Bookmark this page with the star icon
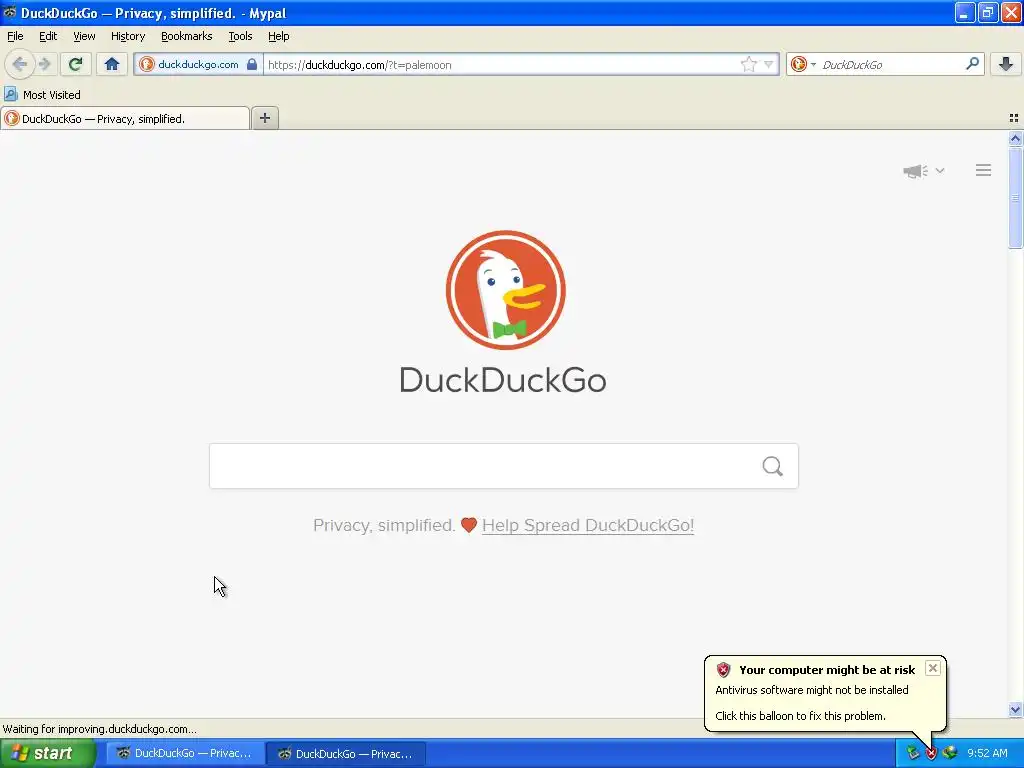The height and width of the screenshot is (768, 1024). click(x=748, y=64)
